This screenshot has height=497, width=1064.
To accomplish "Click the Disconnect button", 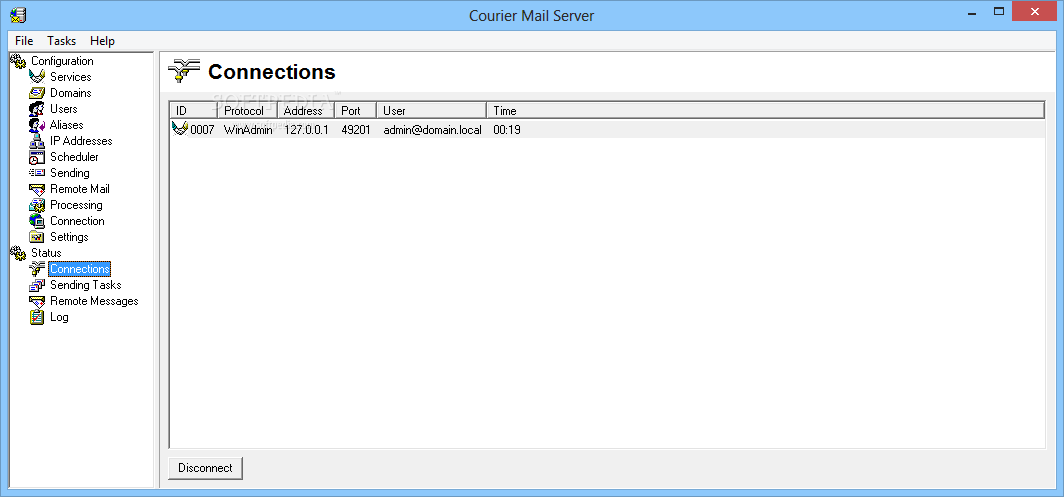I will click(205, 468).
